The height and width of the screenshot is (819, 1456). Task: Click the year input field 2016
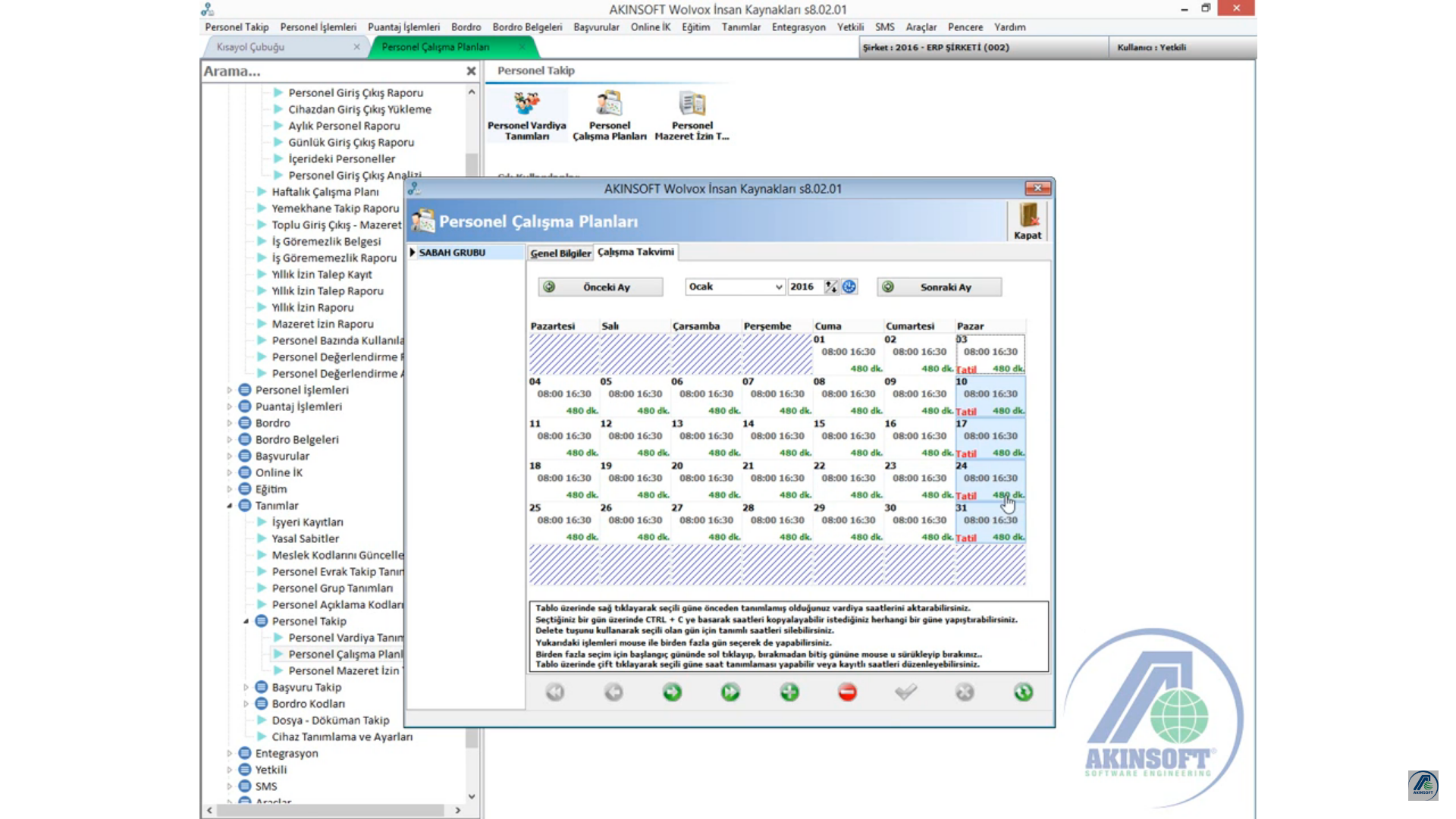[805, 287]
